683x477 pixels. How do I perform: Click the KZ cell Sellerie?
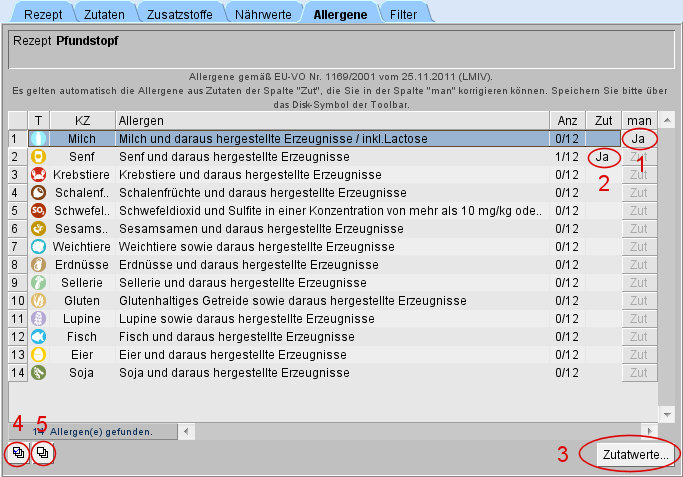coord(82,283)
